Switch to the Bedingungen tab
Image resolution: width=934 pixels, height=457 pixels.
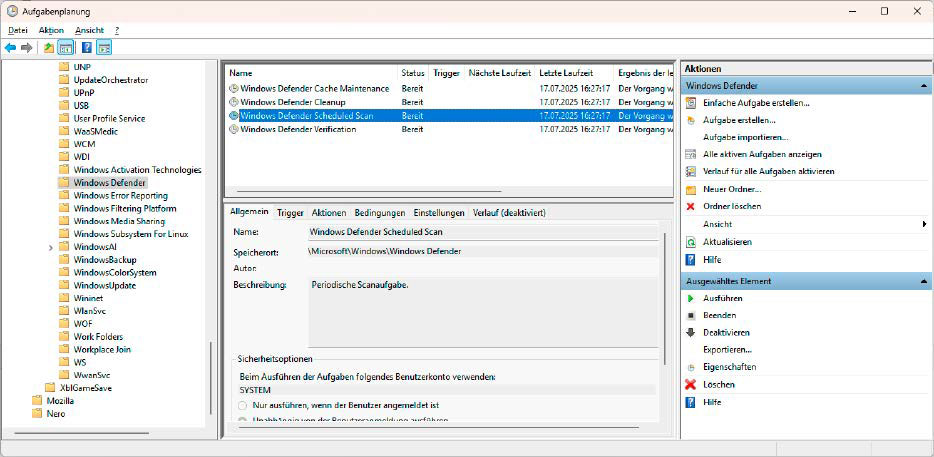tap(380, 213)
